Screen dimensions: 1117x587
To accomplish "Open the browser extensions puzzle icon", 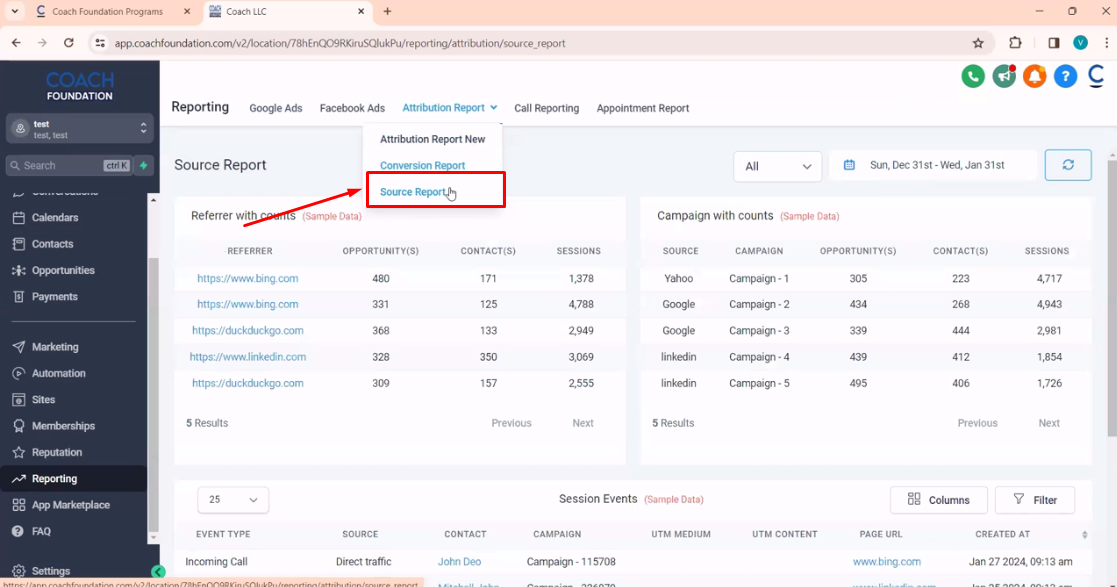I will point(1015,43).
